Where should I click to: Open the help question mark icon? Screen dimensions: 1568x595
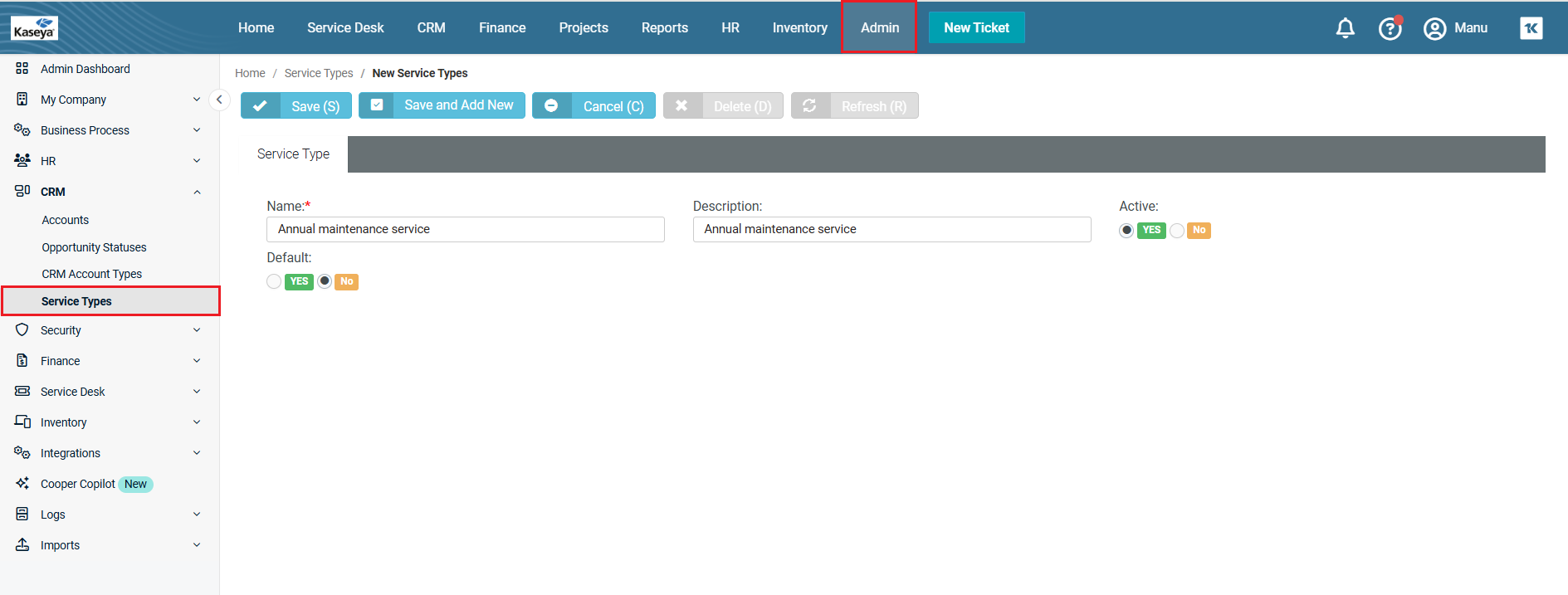(x=1390, y=28)
